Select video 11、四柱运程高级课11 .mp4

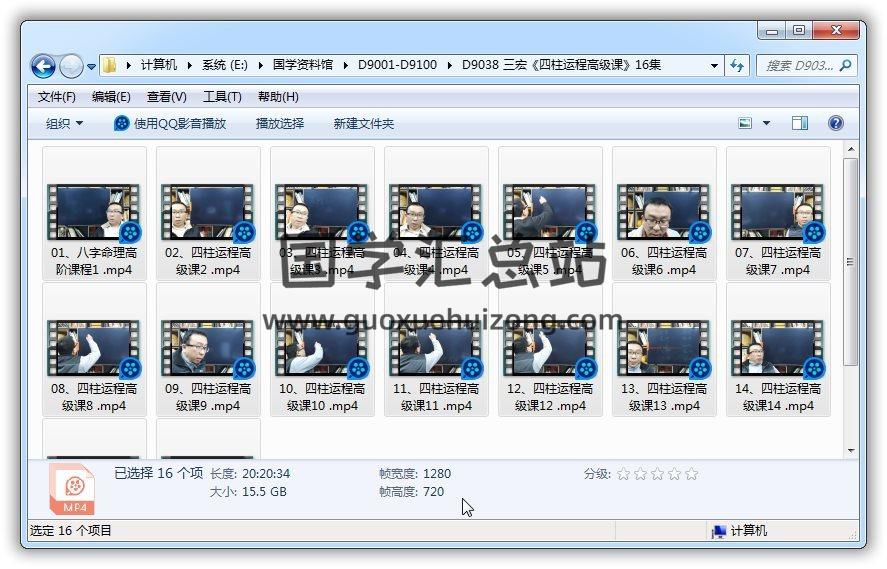pos(436,350)
